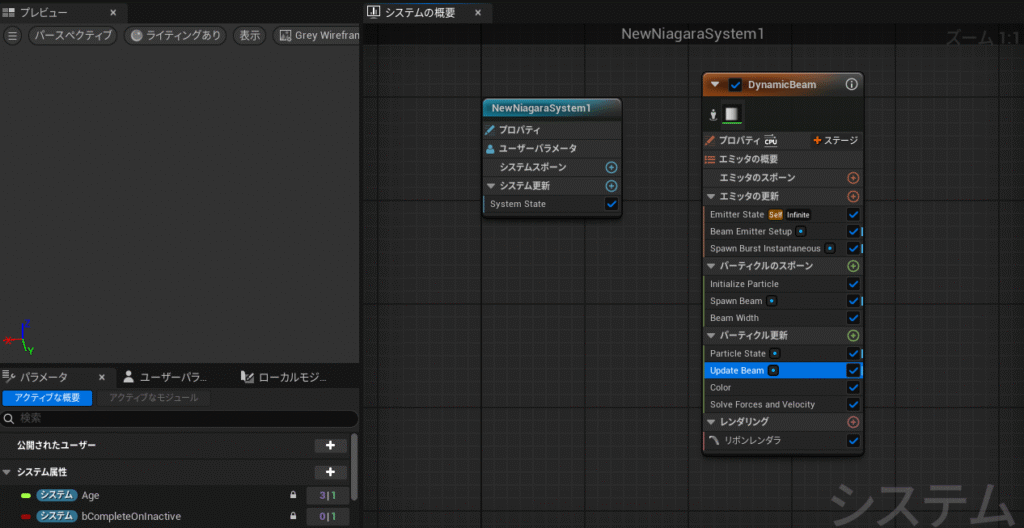This screenshot has height=528, width=1024.
Task: Disable the Initialize Particle checkbox
Action: pos(853,284)
